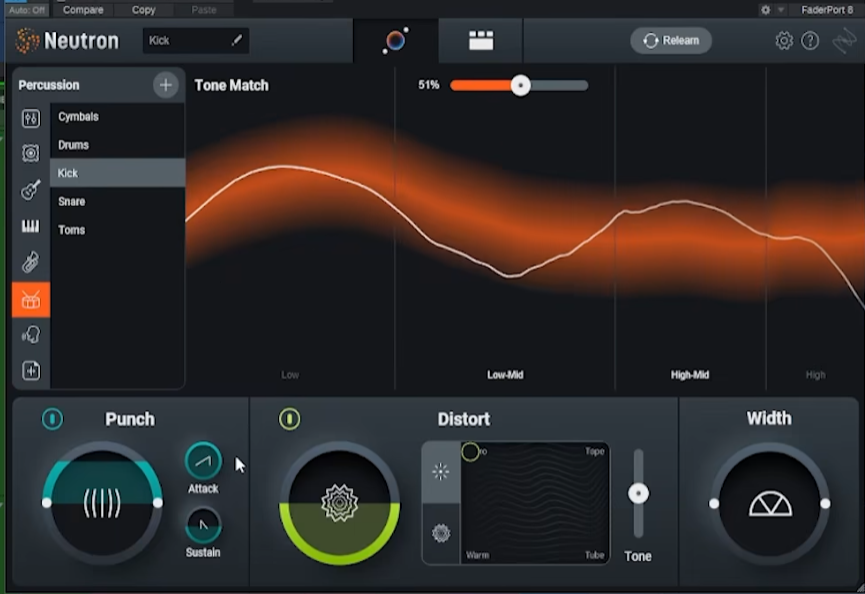This screenshot has height=594, width=865.
Task: Click the Copy button
Action: click(x=143, y=10)
